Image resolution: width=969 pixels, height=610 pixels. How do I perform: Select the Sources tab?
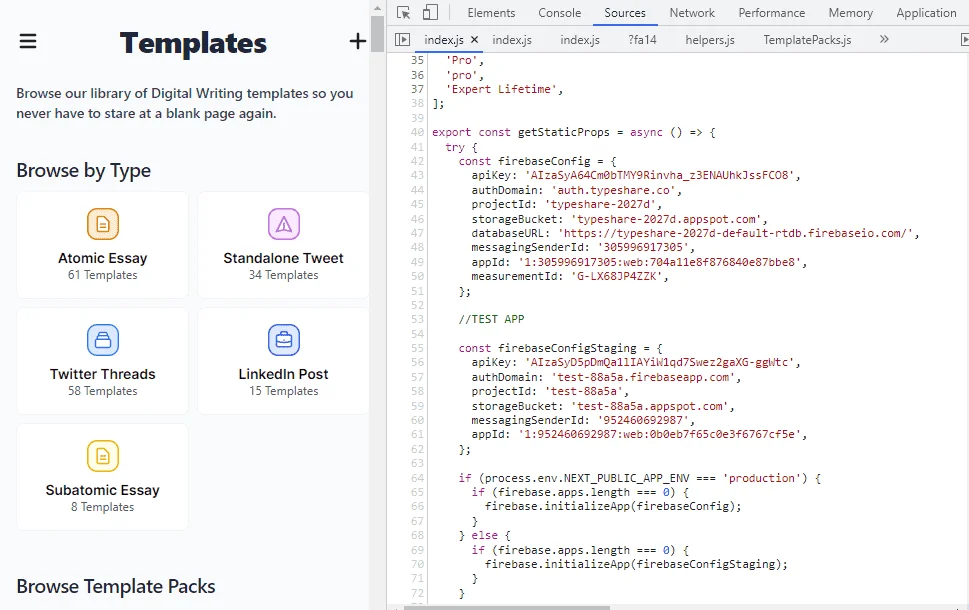tap(625, 12)
